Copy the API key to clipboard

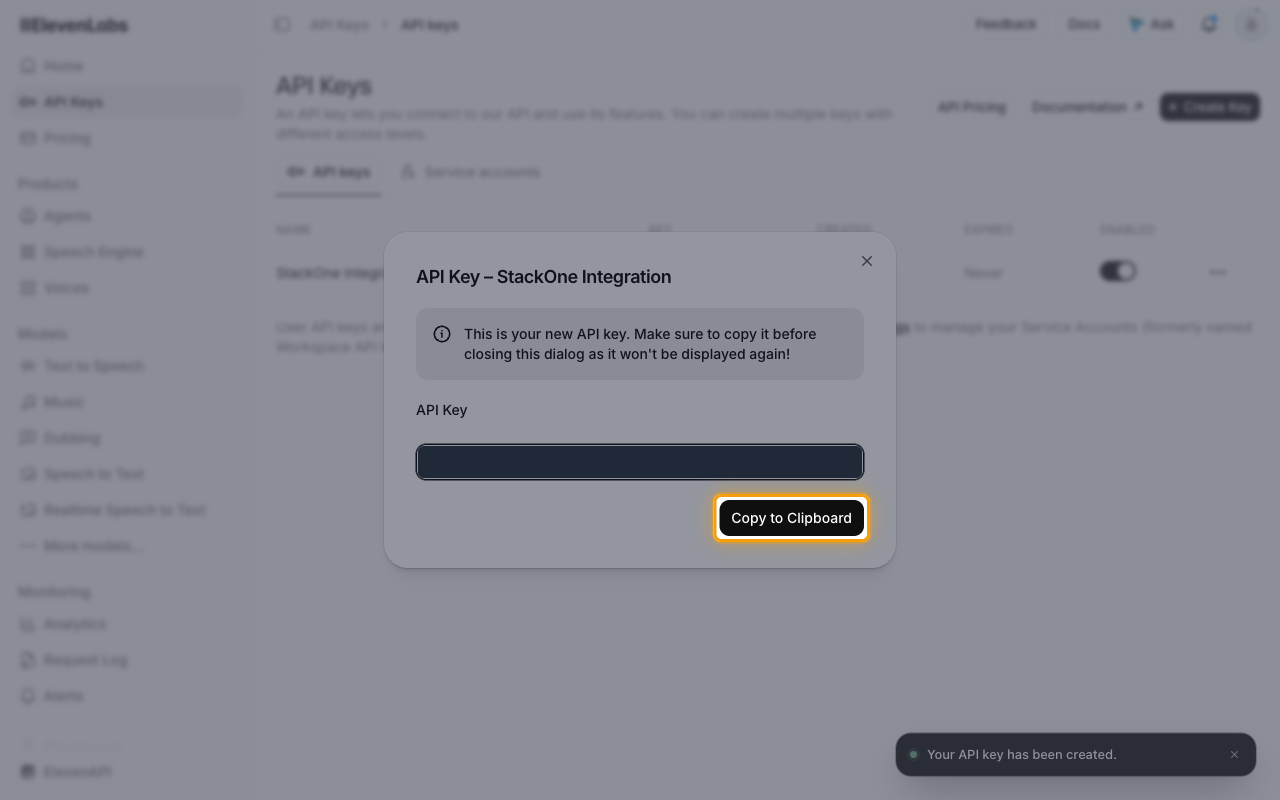[x=791, y=518]
